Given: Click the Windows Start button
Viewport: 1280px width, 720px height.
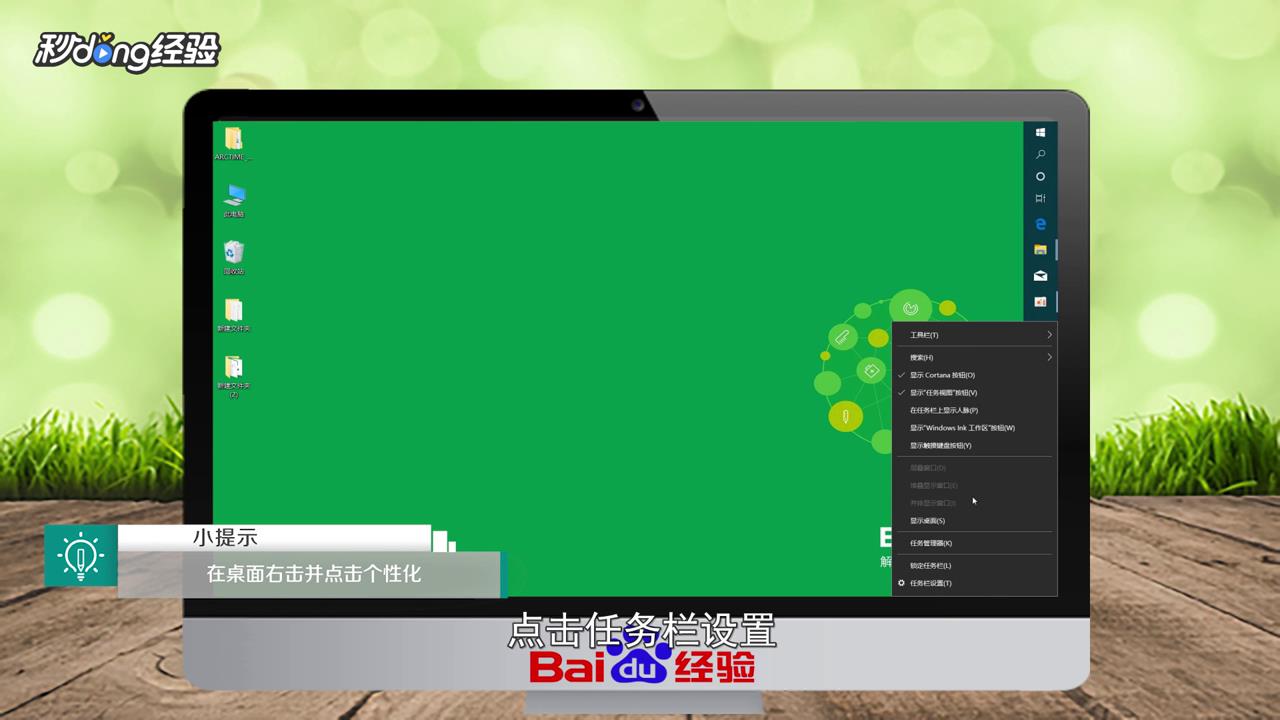Looking at the screenshot, I should click(x=1040, y=131).
